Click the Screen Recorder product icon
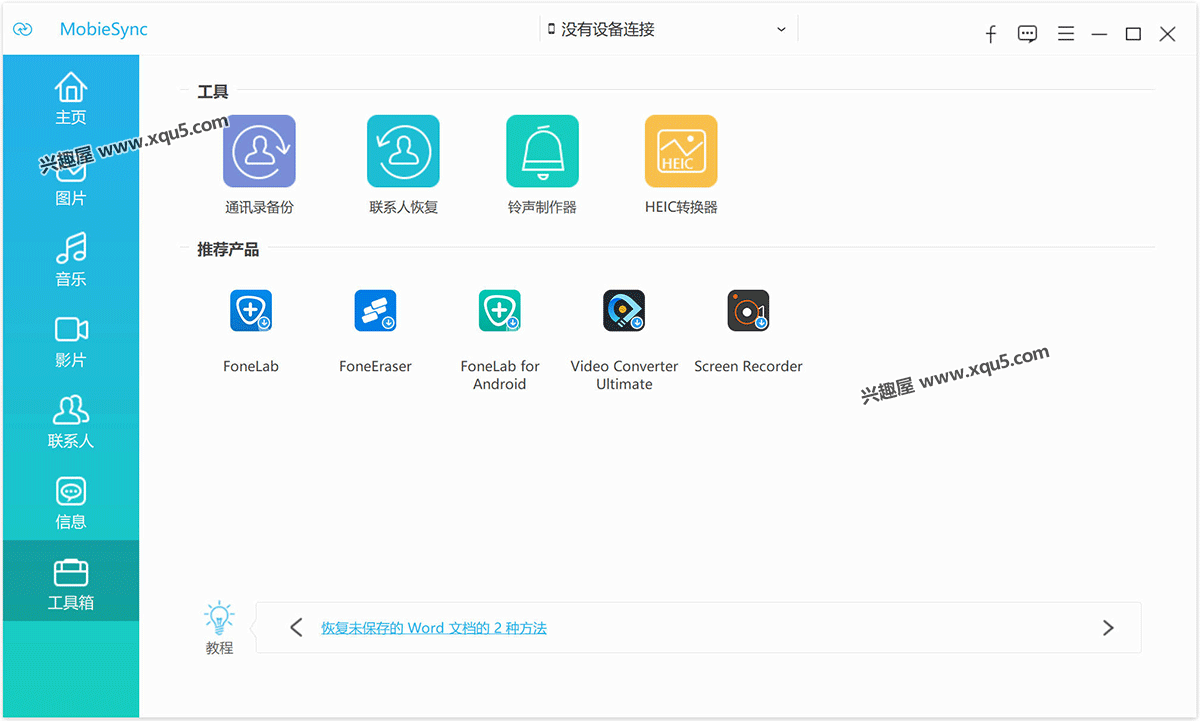 [748, 311]
